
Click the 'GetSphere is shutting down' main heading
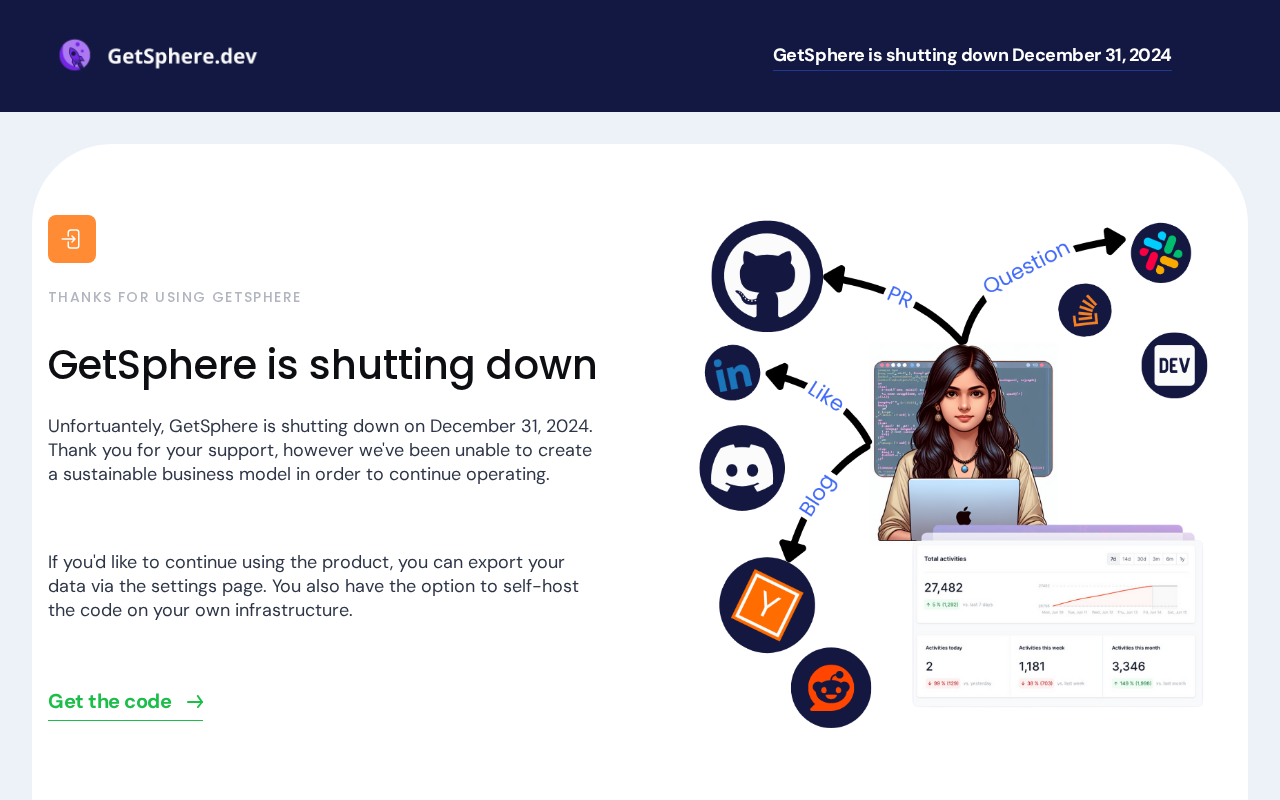pos(322,365)
